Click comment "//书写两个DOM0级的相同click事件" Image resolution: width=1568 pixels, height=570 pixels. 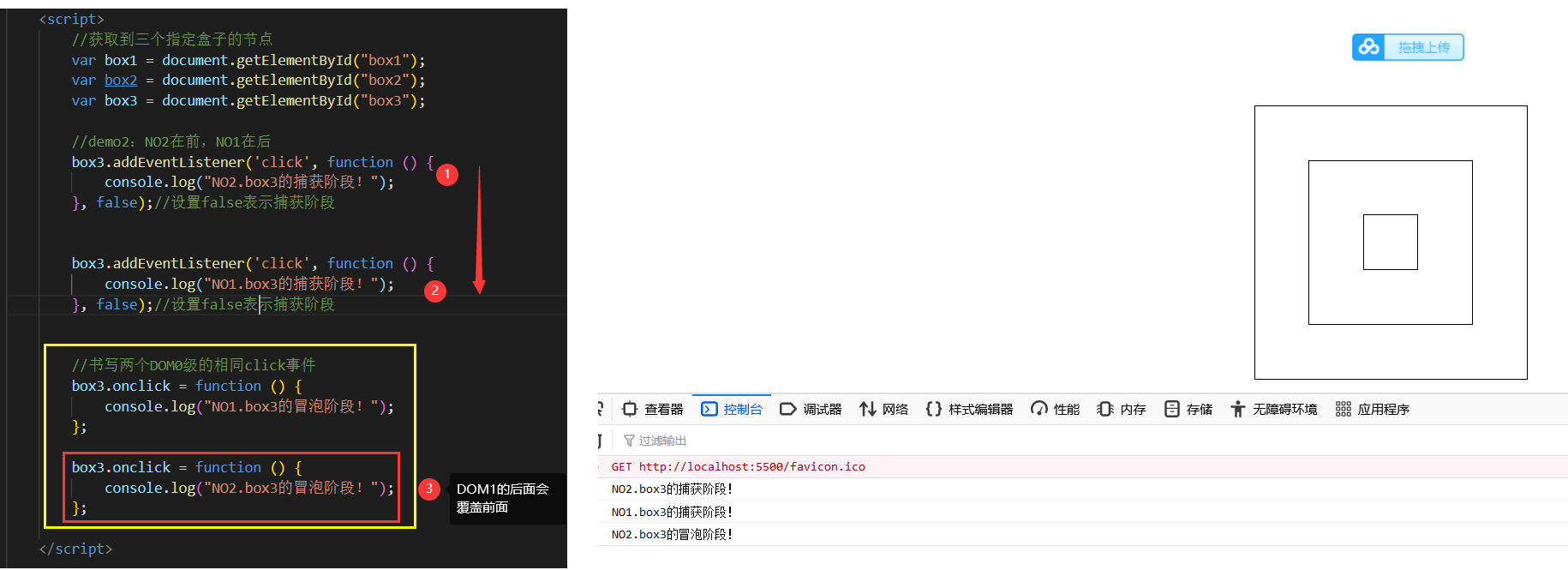click(194, 365)
